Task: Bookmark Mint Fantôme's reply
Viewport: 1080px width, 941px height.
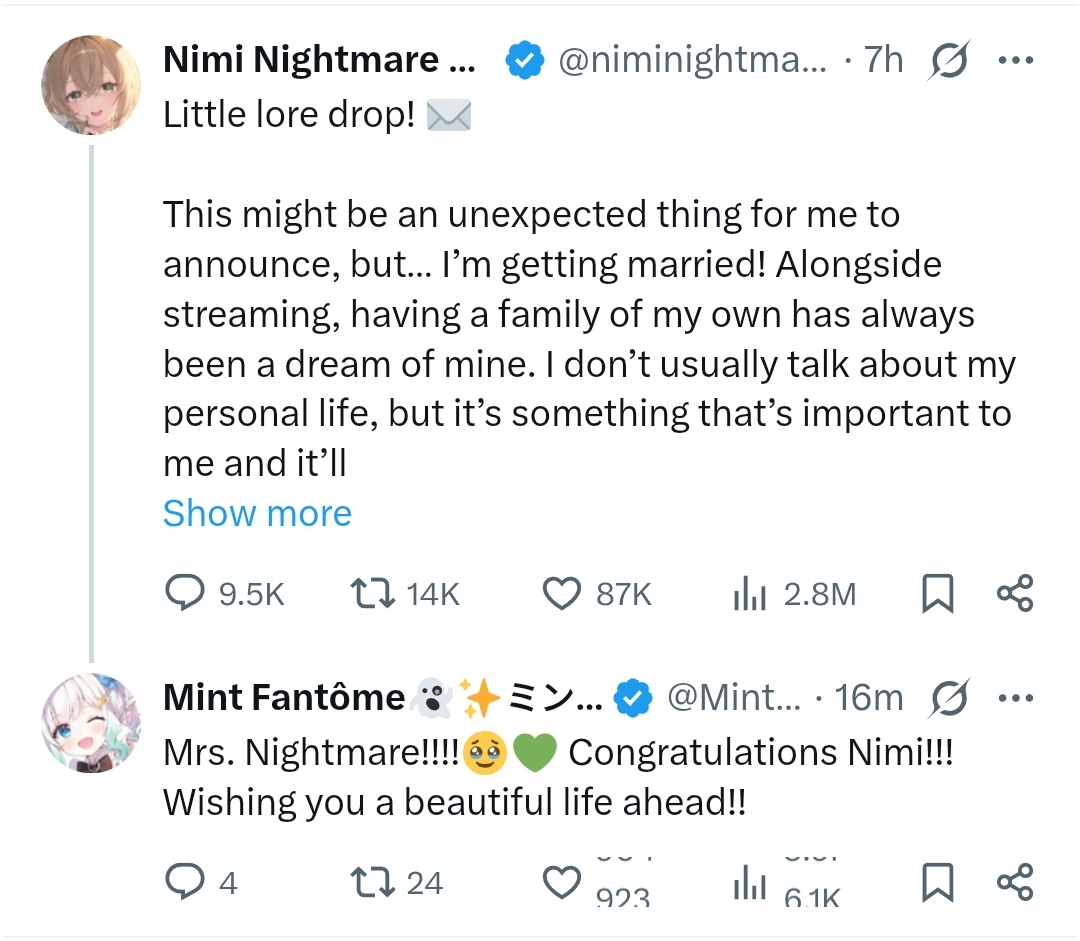Action: (x=936, y=883)
